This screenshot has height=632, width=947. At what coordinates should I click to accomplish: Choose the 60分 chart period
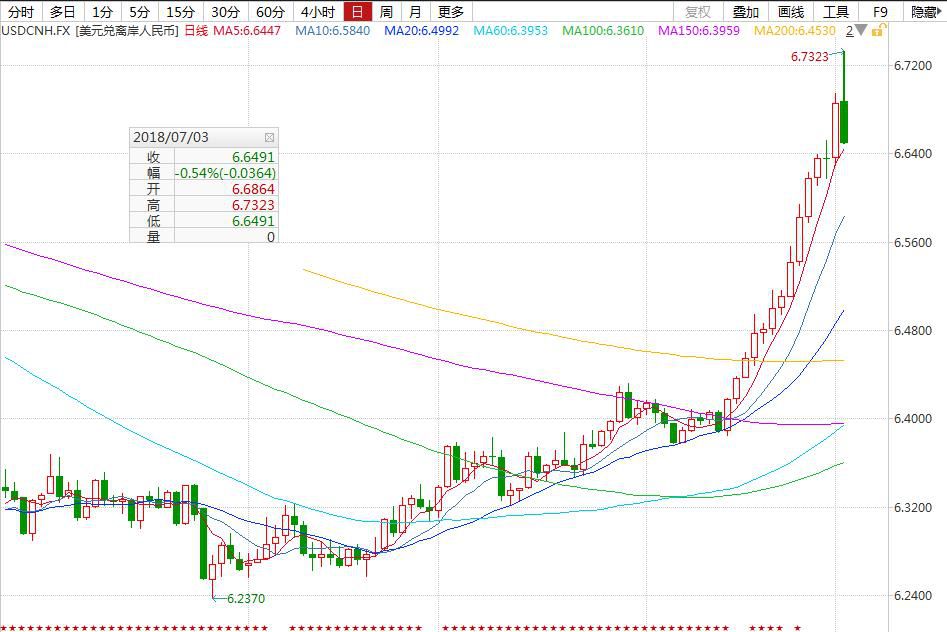[270, 12]
